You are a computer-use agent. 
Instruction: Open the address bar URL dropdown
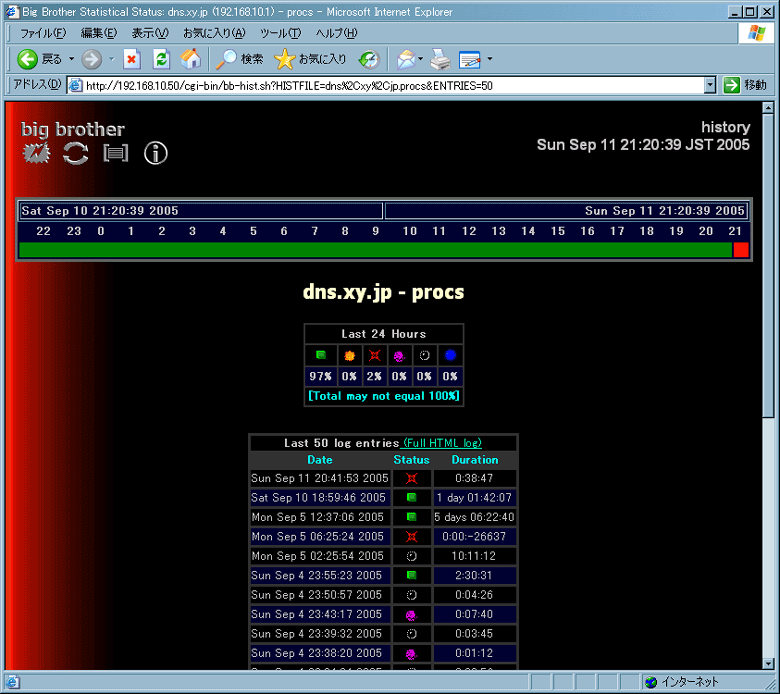point(710,86)
